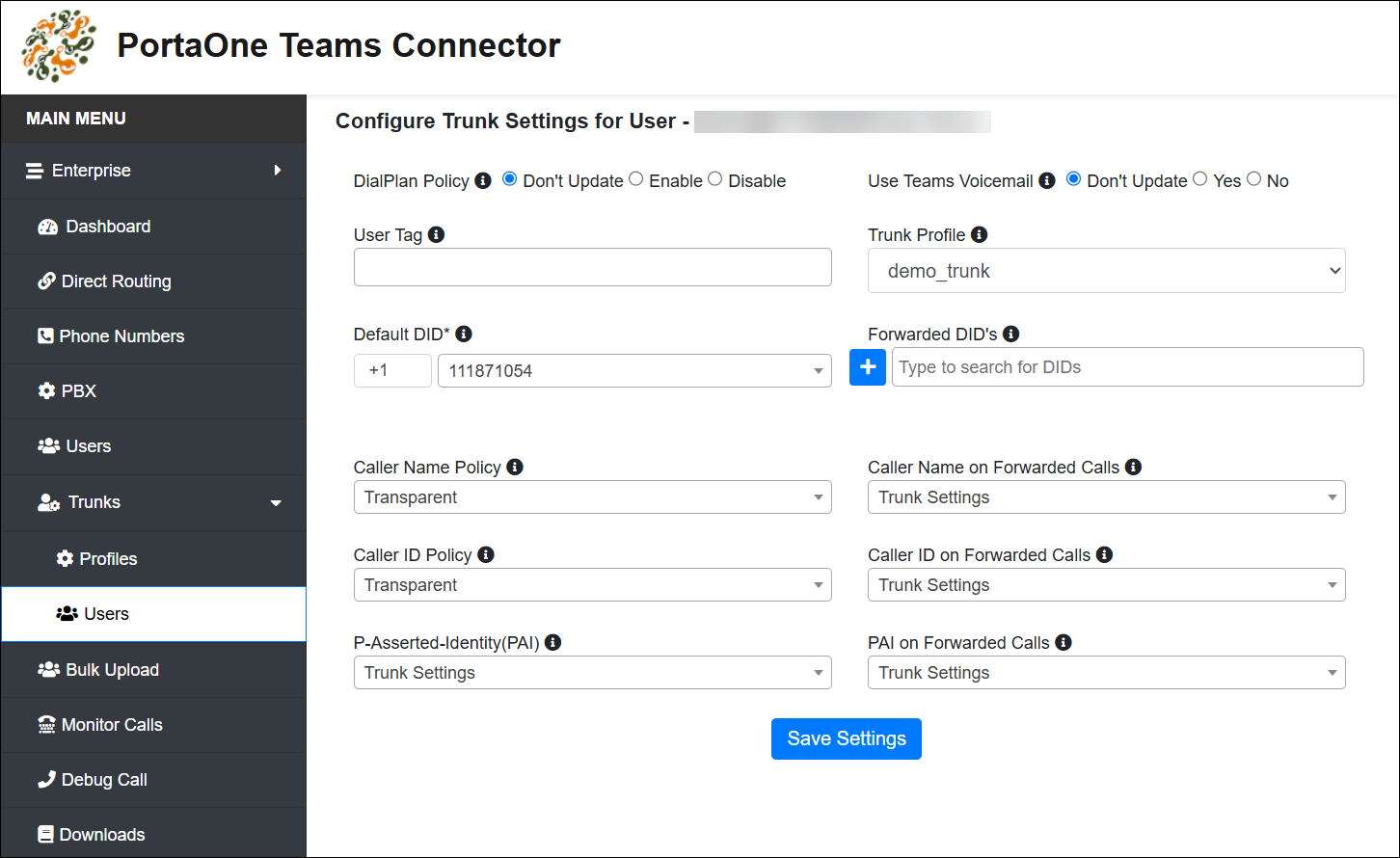
Task: Show info for DialPlan Policy
Action: tap(484, 180)
